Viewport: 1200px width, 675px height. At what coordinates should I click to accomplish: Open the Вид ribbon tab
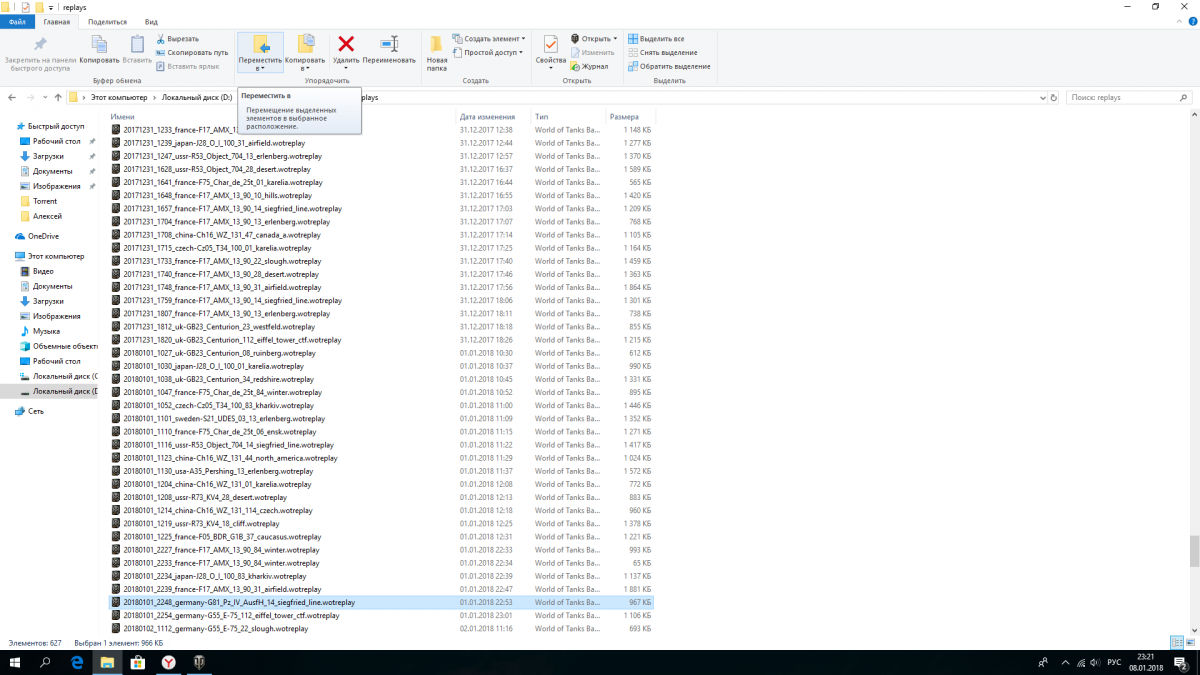(x=151, y=21)
